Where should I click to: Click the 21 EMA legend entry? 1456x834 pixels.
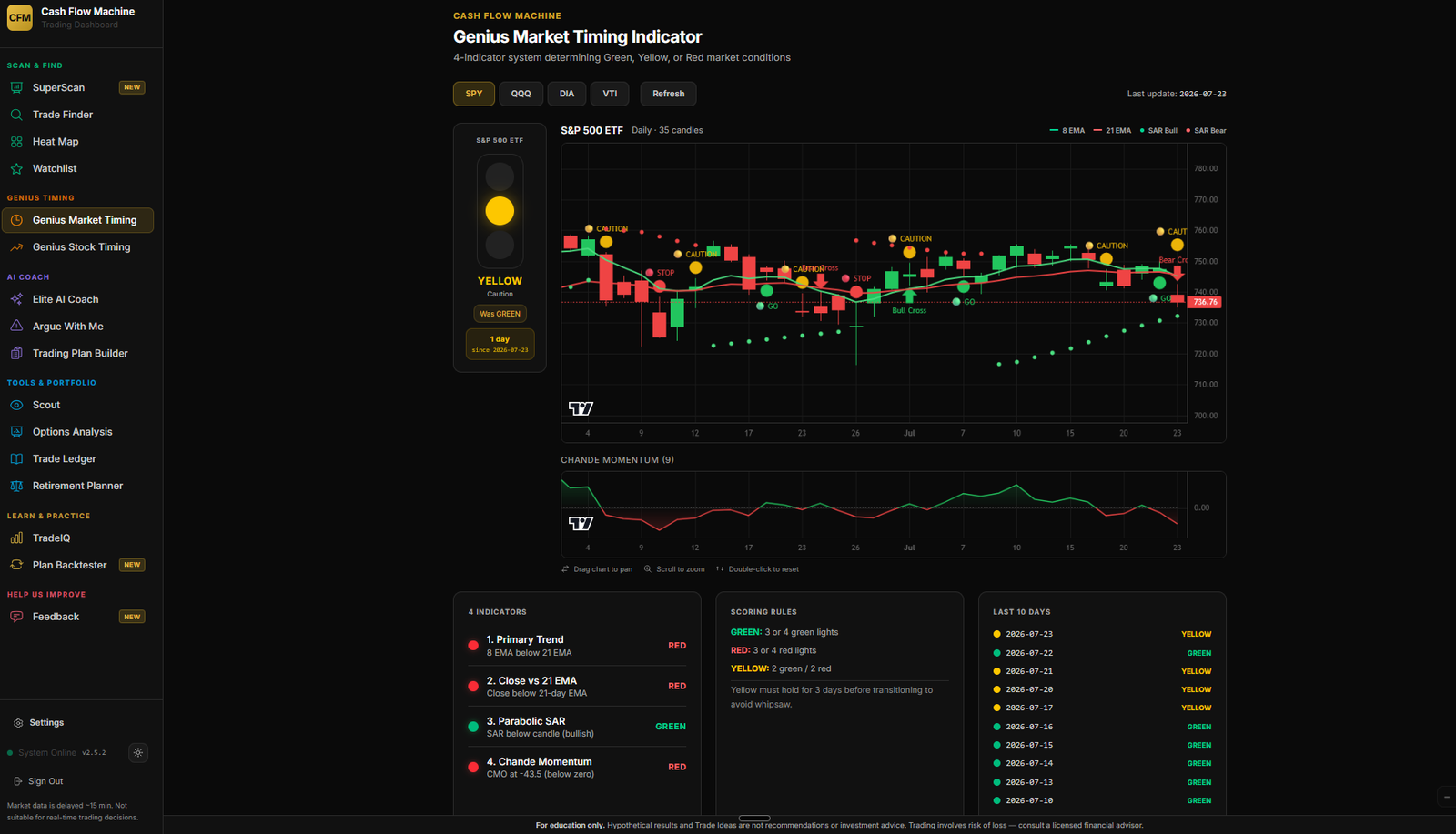1112,131
